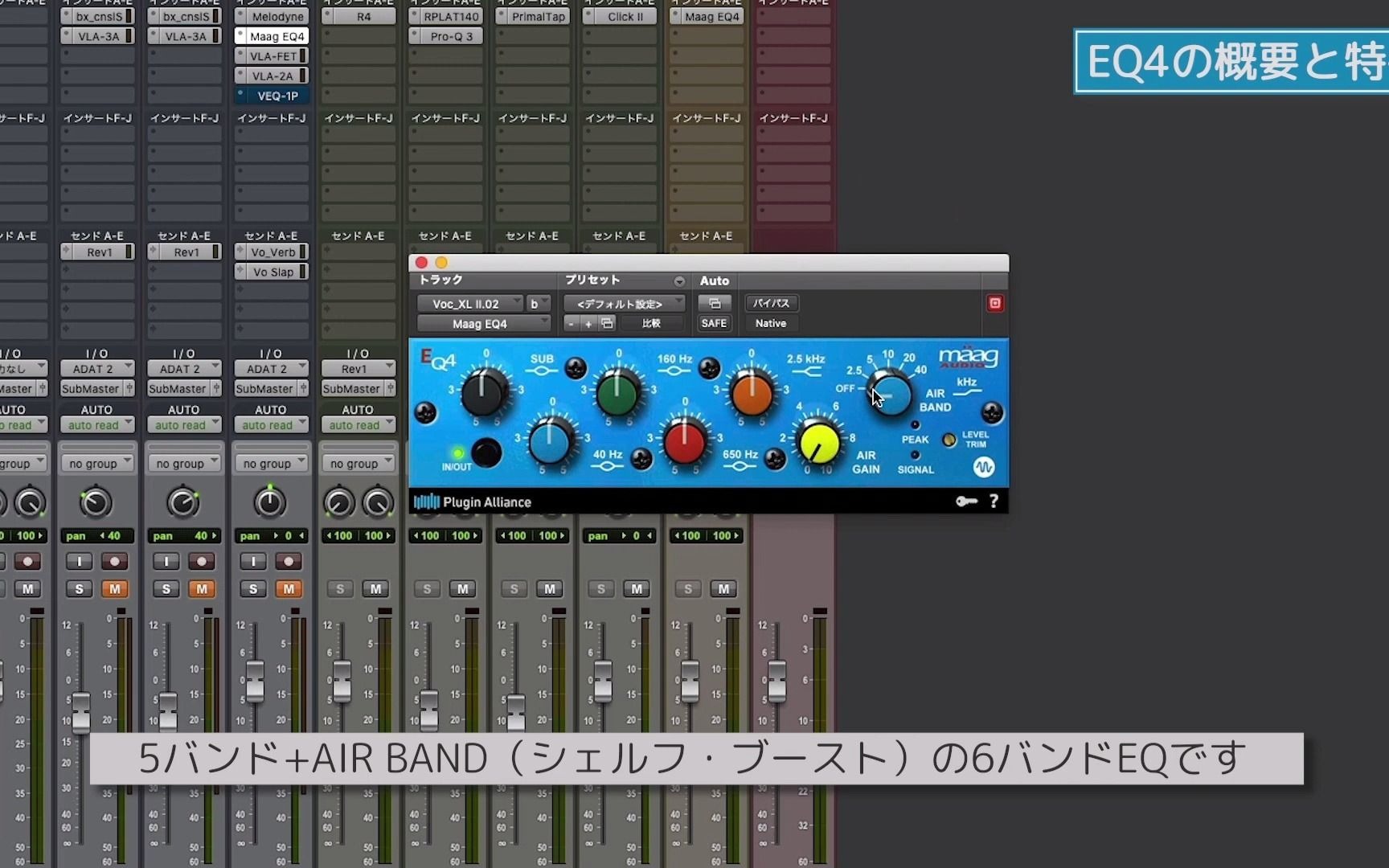Open the Melodyne insert
Screen dimensions: 1389x868
272,16
